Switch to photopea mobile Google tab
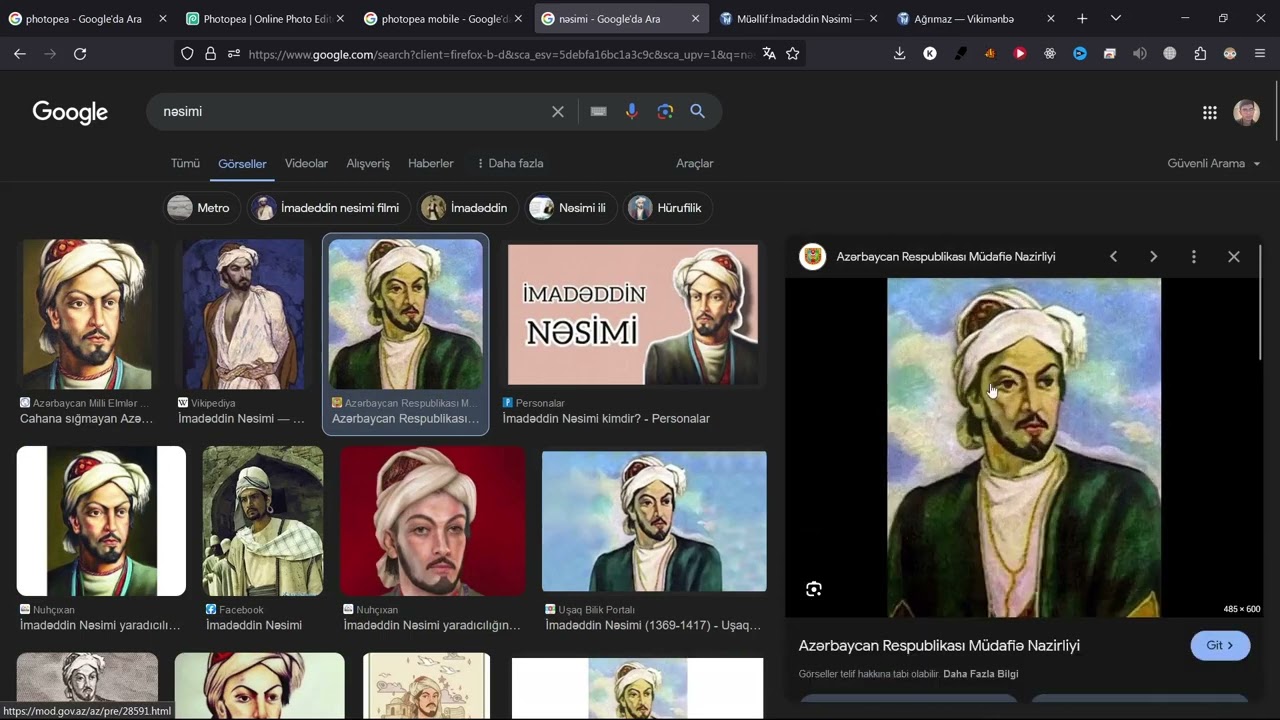Image resolution: width=1280 pixels, height=720 pixels. pos(444,18)
